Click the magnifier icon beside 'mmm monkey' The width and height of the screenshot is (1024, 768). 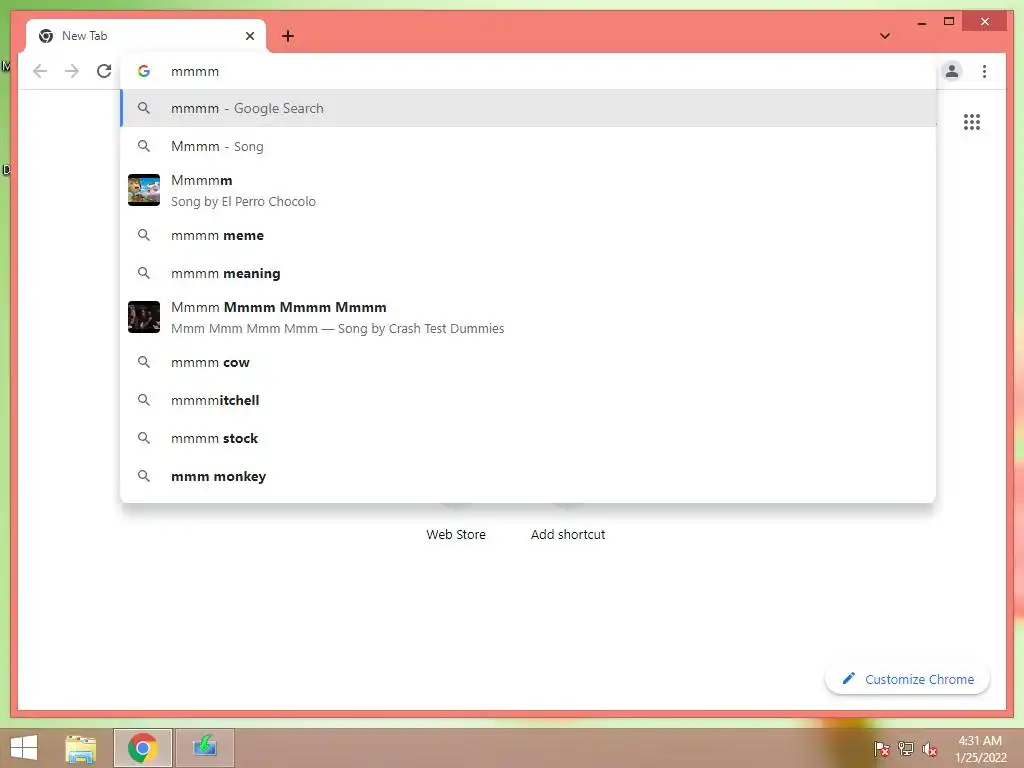coord(144,476)
